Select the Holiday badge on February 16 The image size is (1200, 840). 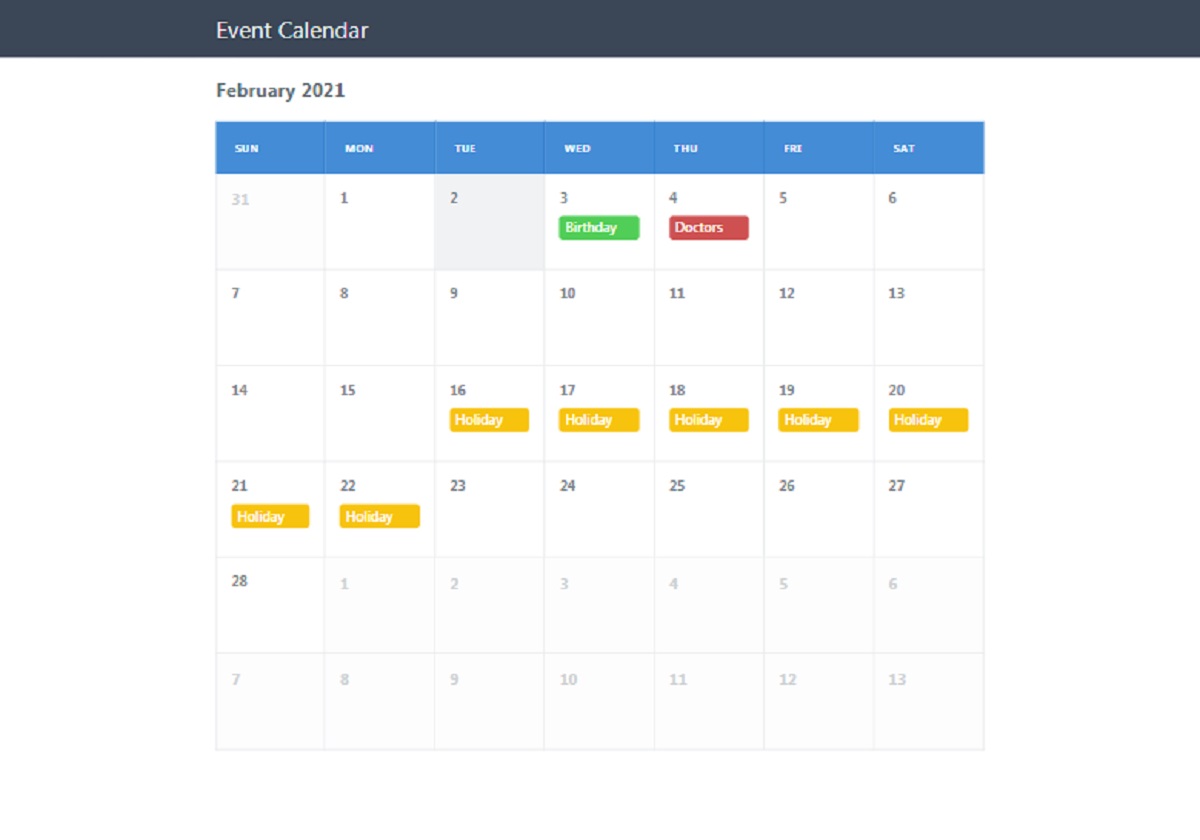[488, 419]
